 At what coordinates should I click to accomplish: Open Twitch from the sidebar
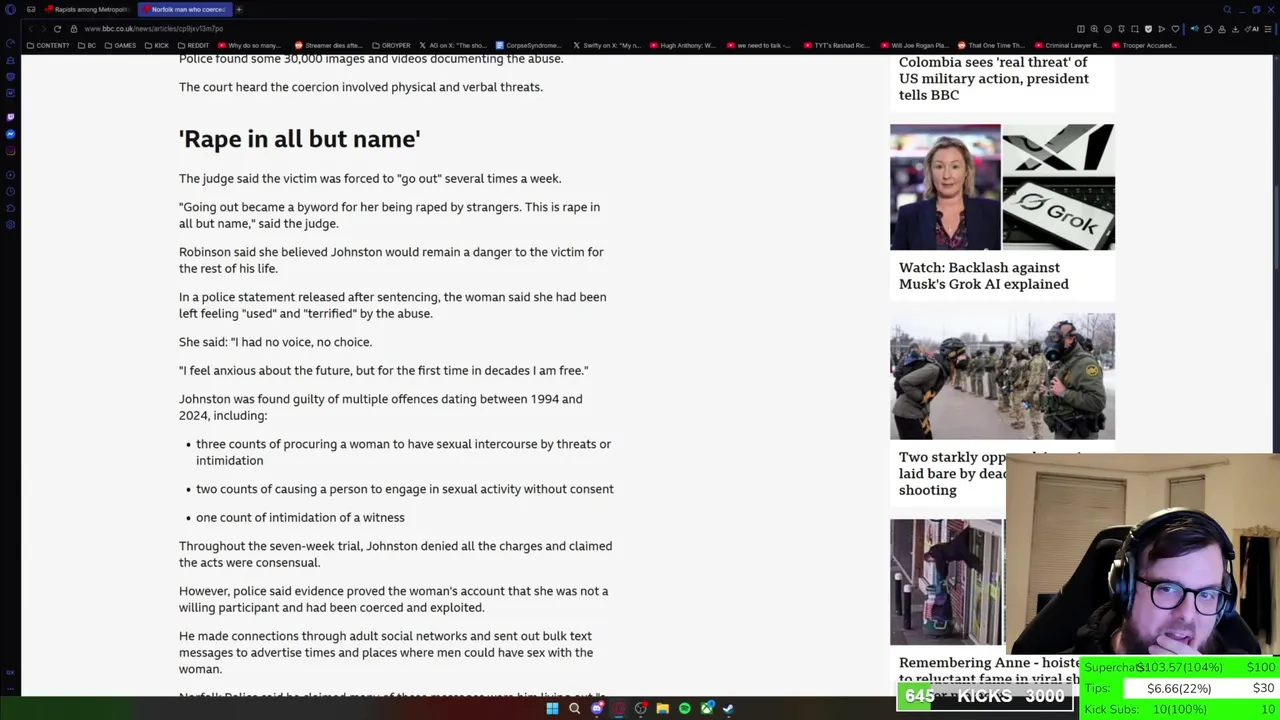pos(10,117)
